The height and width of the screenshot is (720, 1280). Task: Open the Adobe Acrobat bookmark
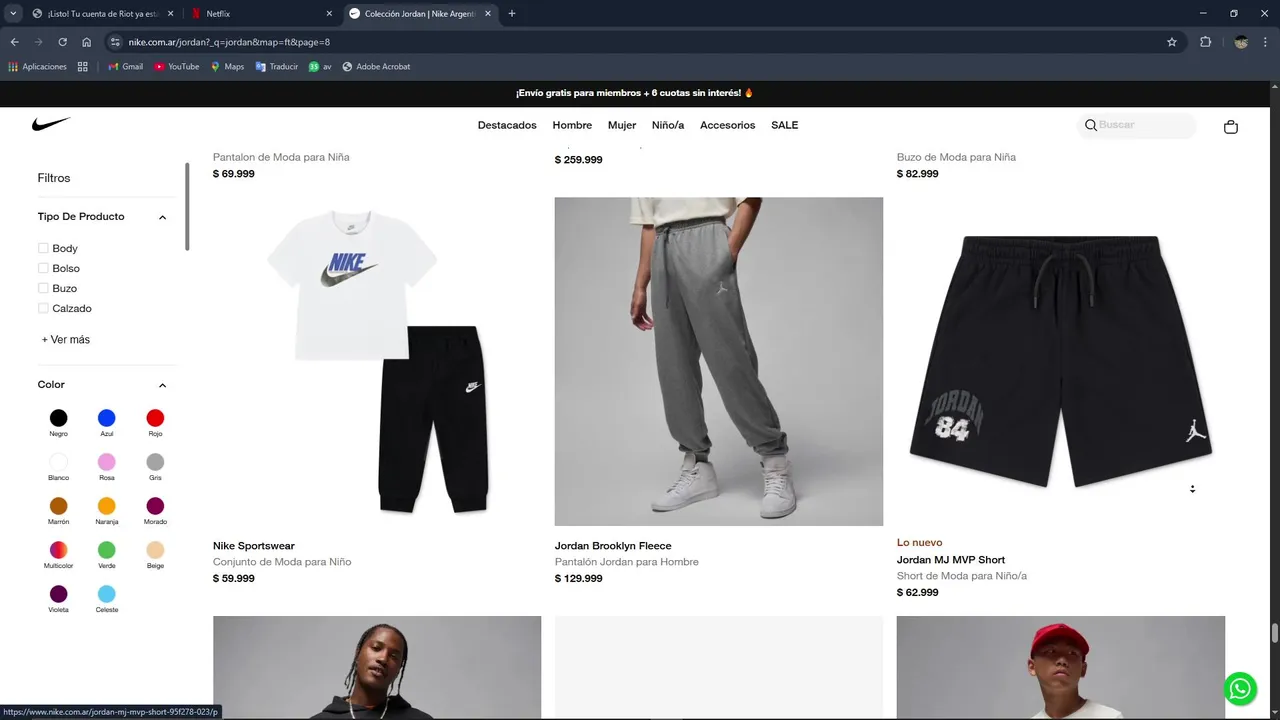[376, 67]
